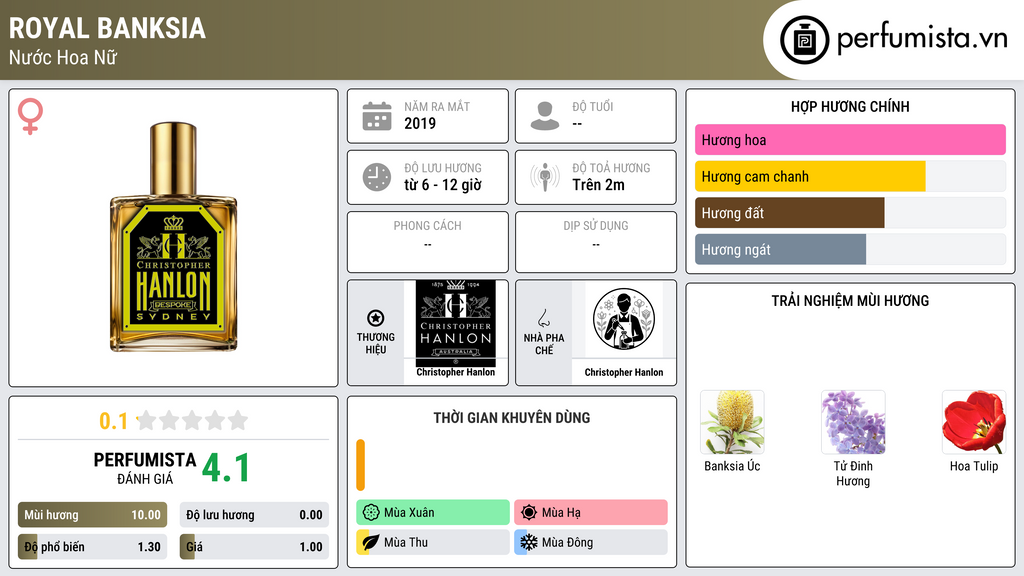Click the pink Hương hoa accord bar

pyautogui.click(x=850, y=140)
